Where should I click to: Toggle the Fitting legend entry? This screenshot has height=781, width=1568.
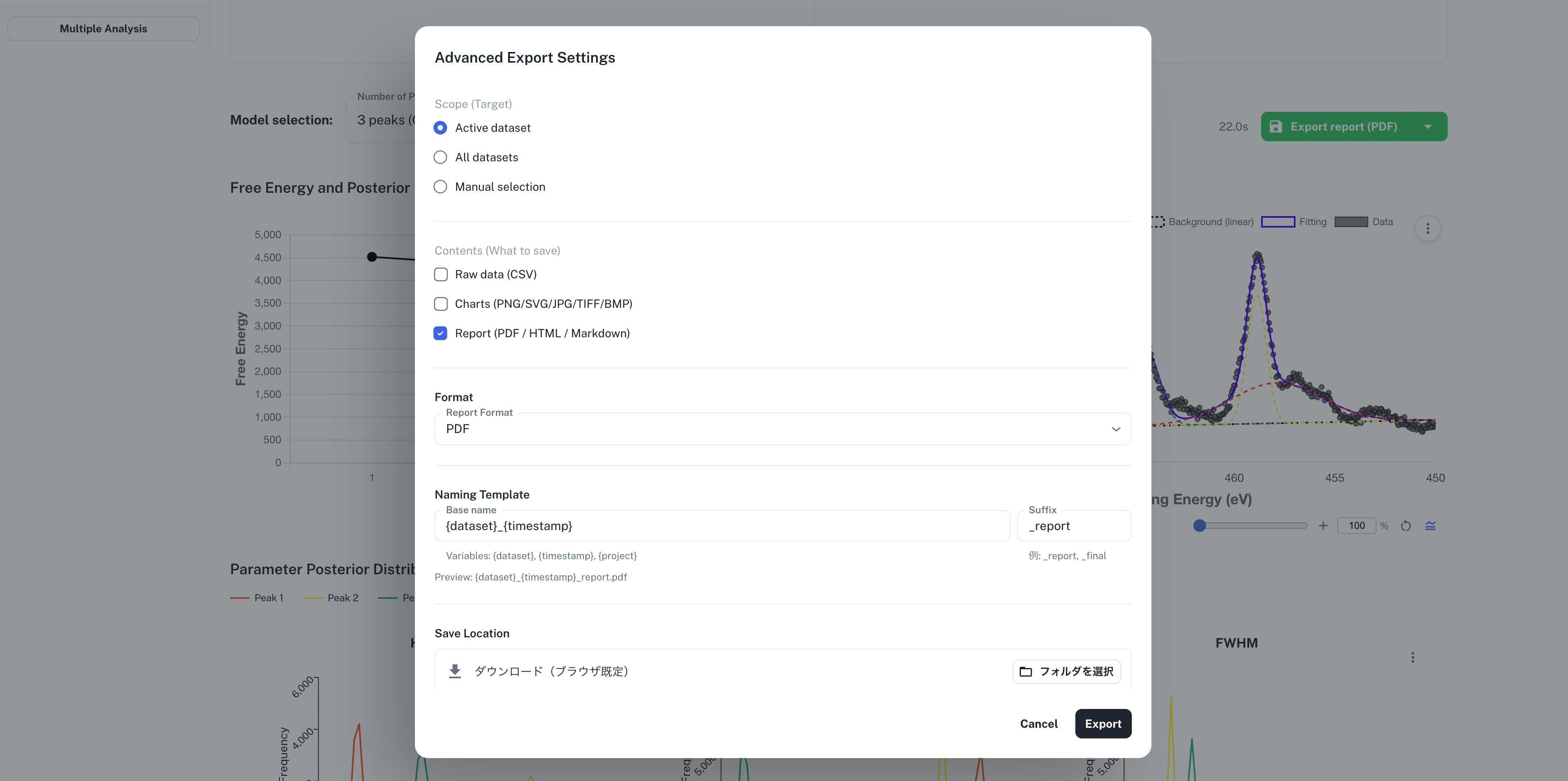click(x=1294, y=222)
